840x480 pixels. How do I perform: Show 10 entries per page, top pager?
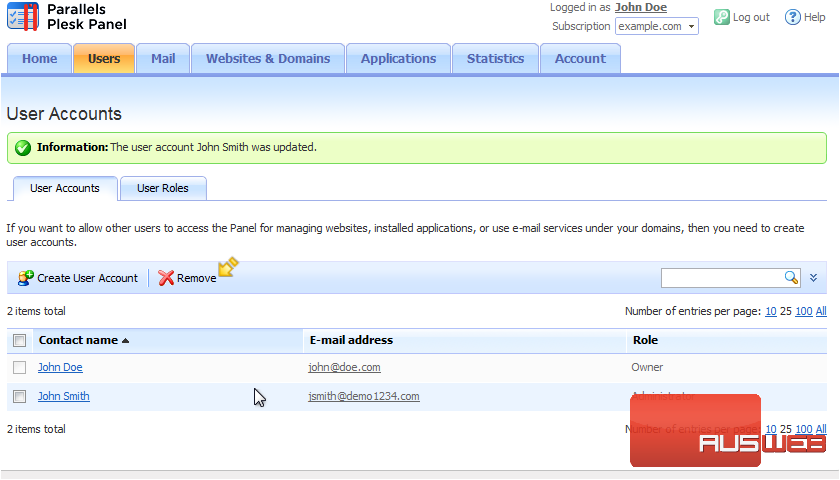pos(771,311)
